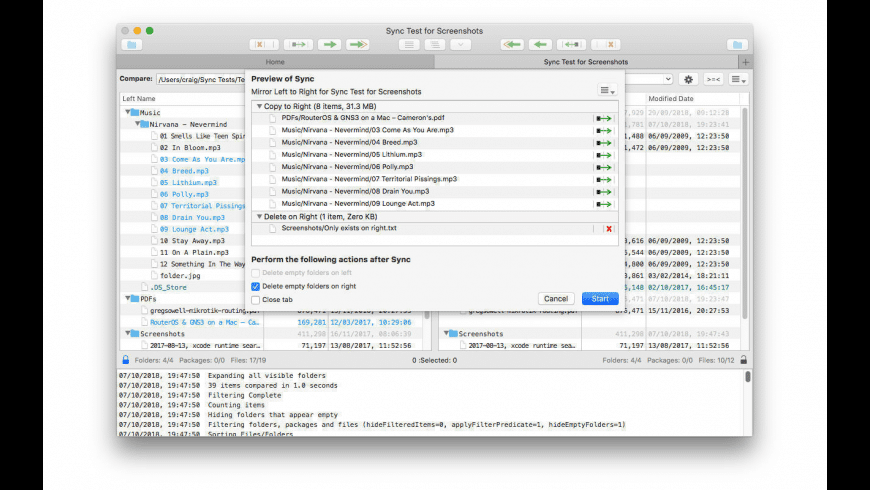This screenshot has width=870, height=490.
Task: Open the sync preview options dropdown menu
Action: (x=607, y=90)
